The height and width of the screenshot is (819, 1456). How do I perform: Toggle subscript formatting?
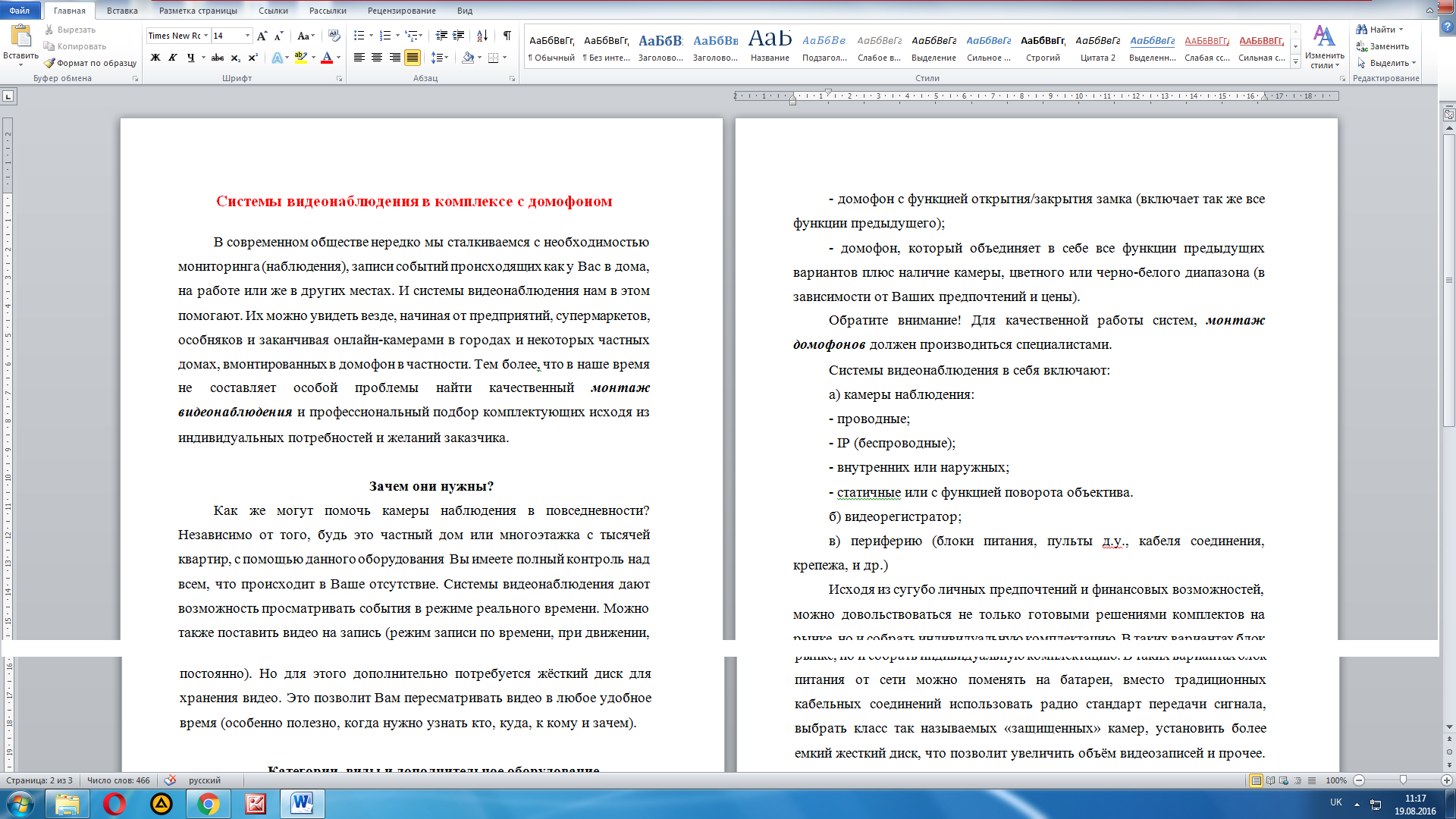click(235, 58)
